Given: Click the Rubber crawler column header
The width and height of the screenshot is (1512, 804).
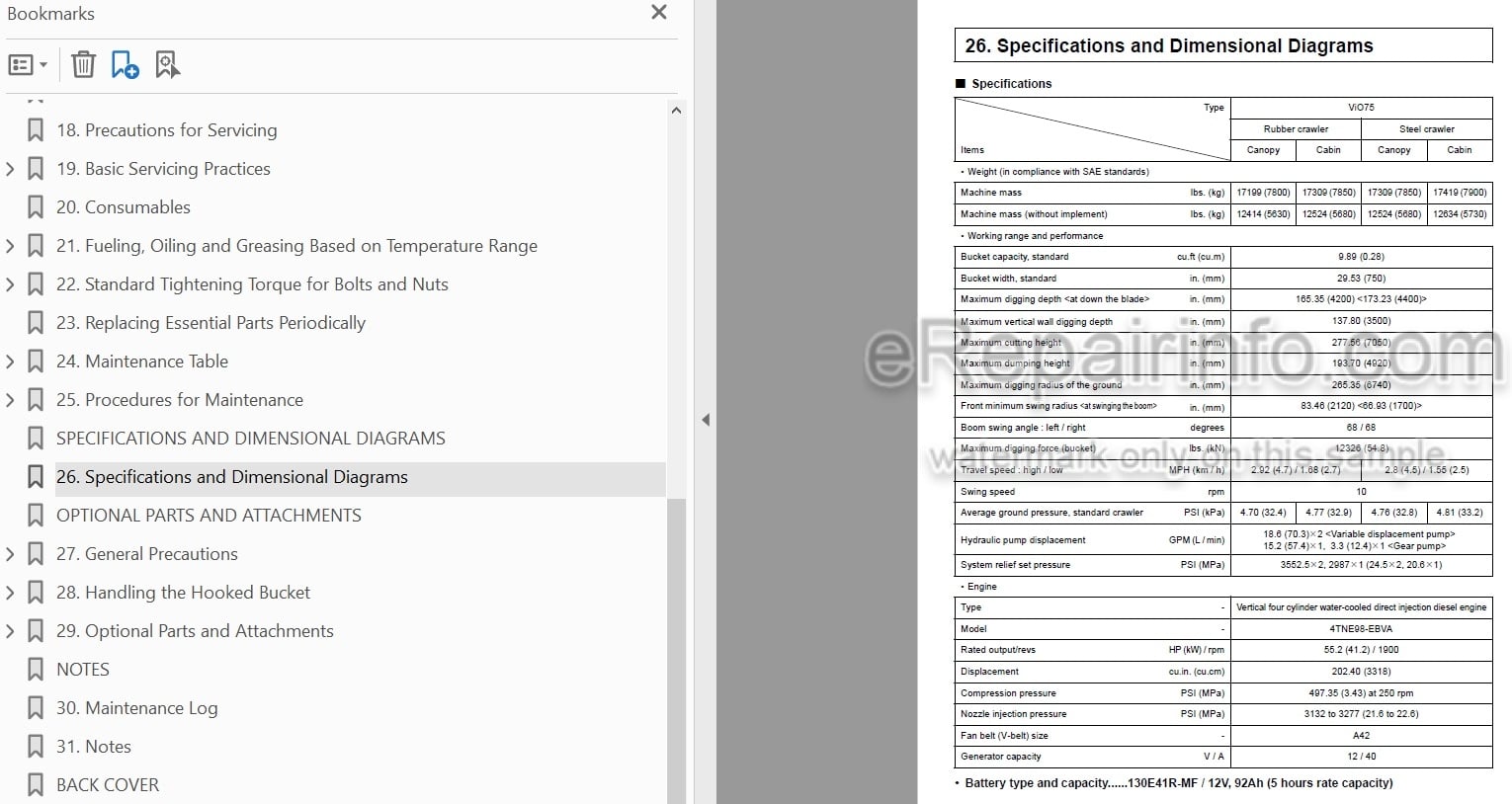Looking at the screenshot, I should [x=1296, y=129].
